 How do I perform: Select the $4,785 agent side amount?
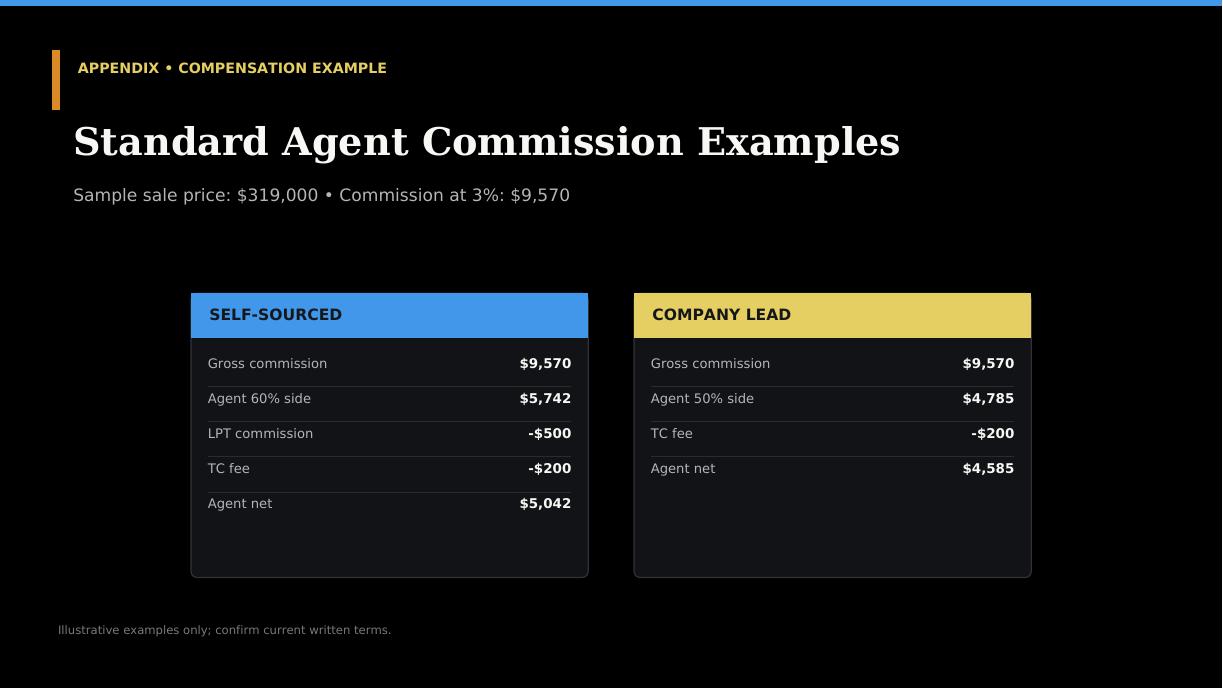point(988,399)
